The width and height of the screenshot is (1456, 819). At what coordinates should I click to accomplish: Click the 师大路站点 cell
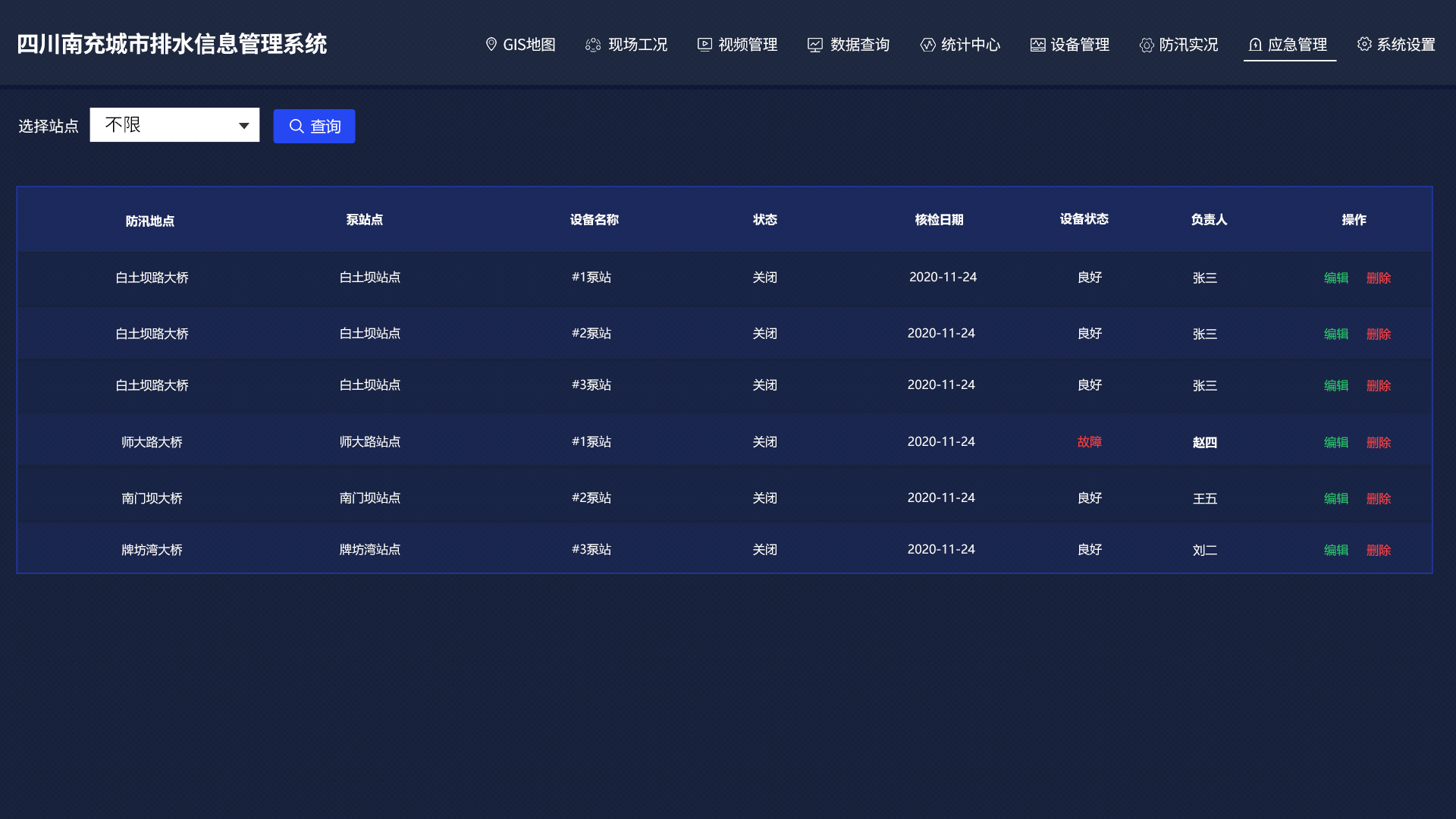click(x=370, y=442)
